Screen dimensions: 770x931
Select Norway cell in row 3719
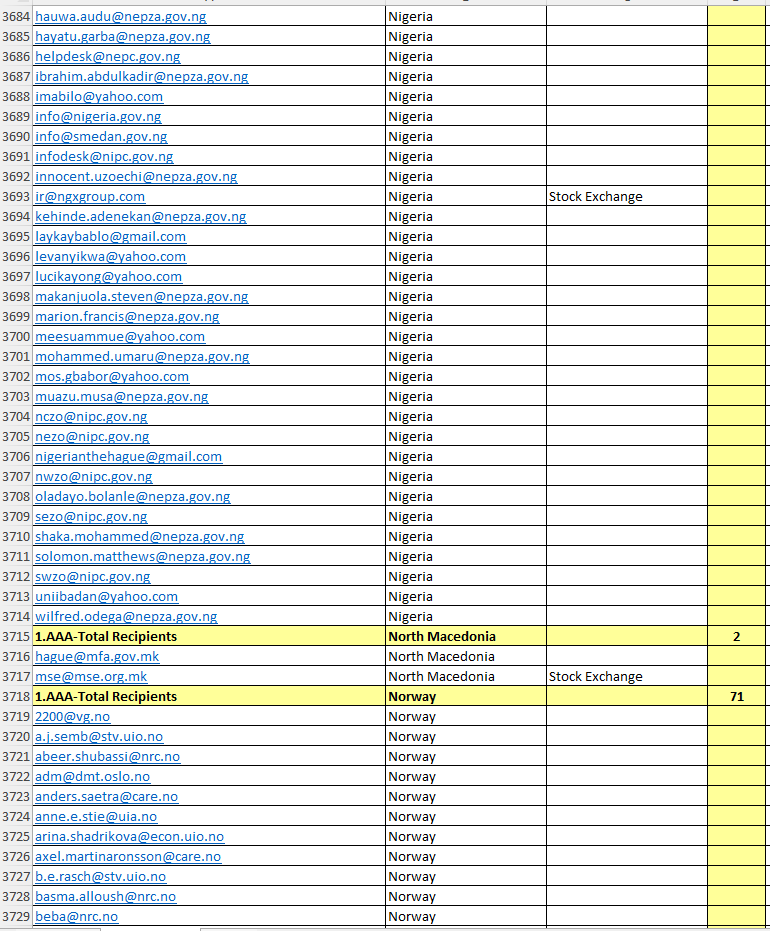[465, 717]
